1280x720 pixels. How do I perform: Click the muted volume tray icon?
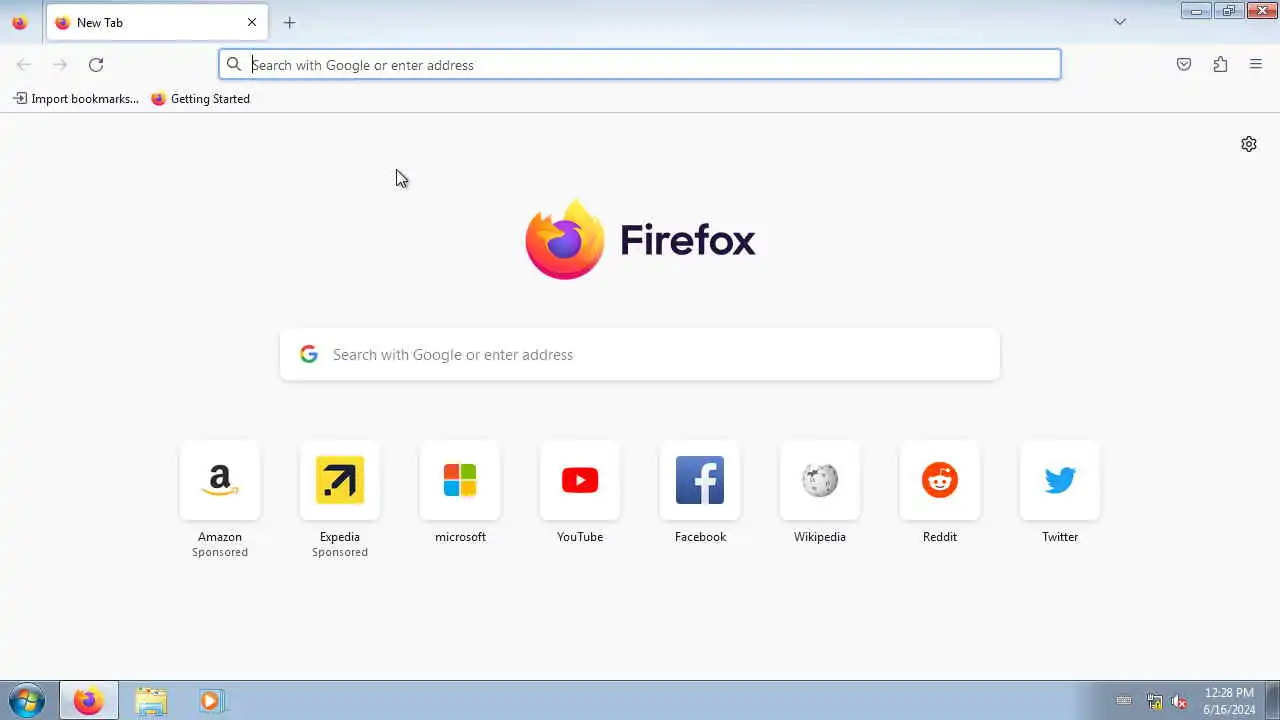tap(1179, 701)
